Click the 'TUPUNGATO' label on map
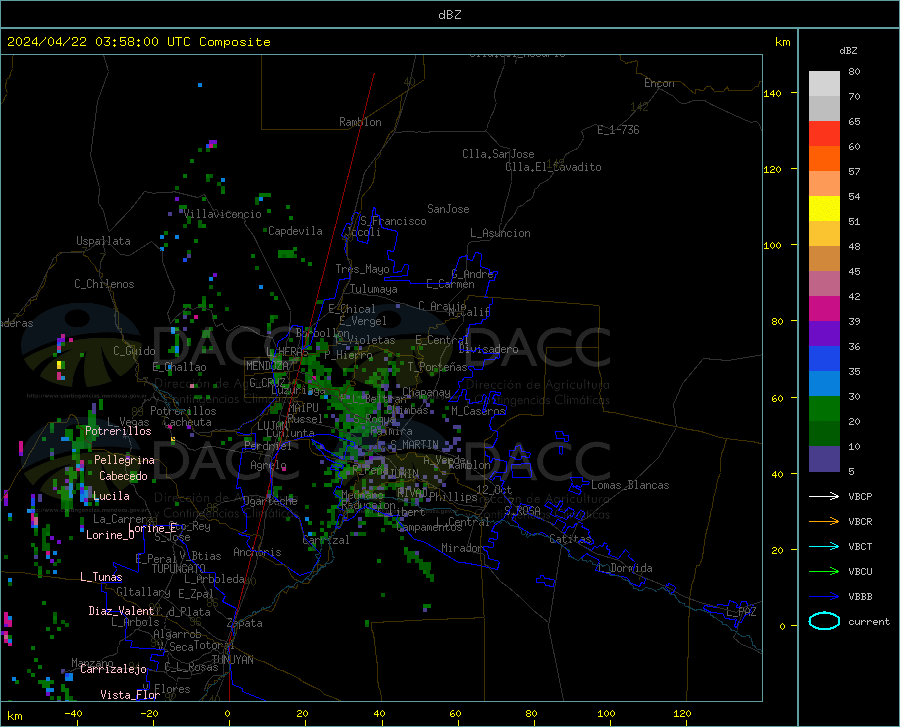 coord(179,569)
